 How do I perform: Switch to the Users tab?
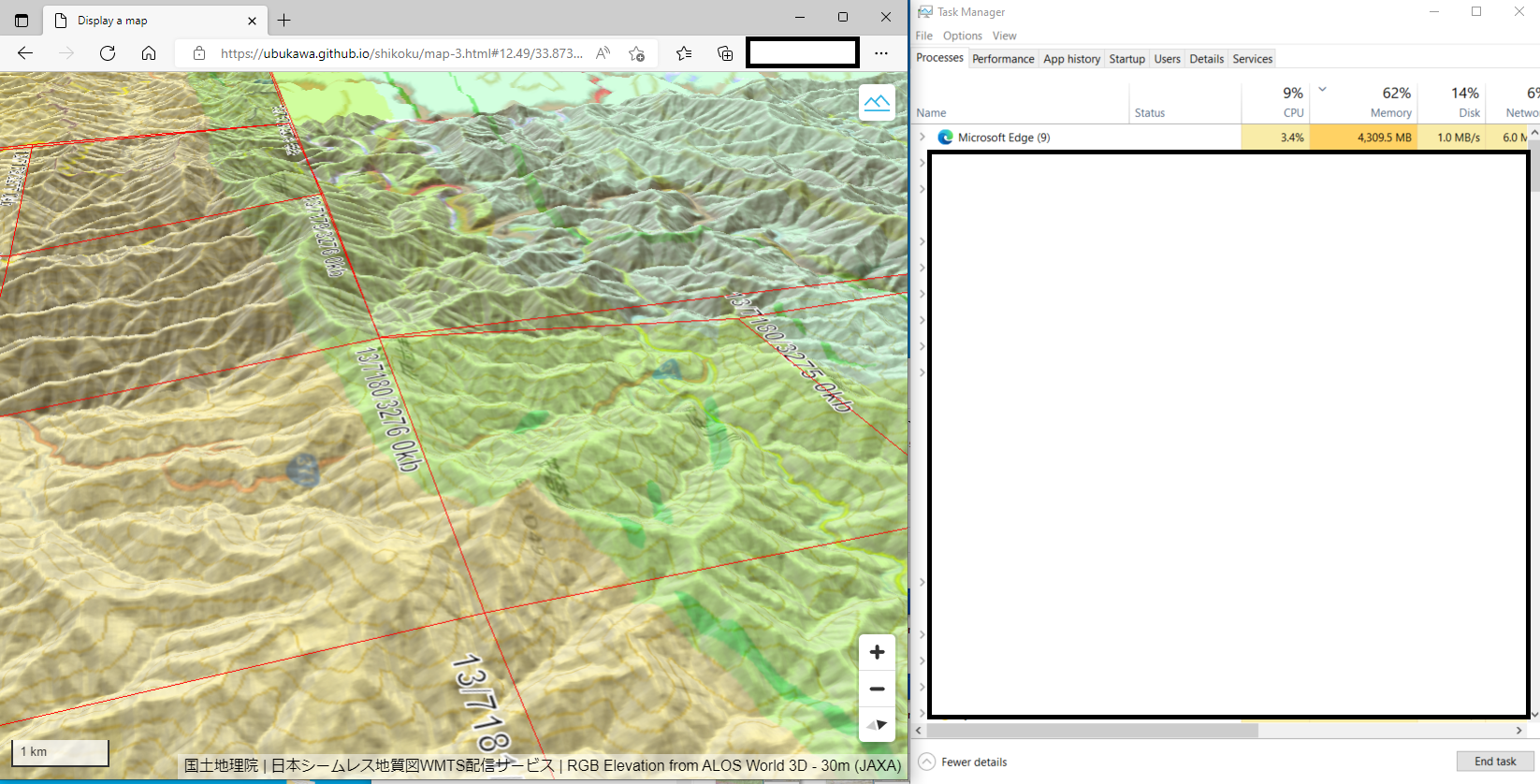pyautogui.click(x=1168, y=59)
